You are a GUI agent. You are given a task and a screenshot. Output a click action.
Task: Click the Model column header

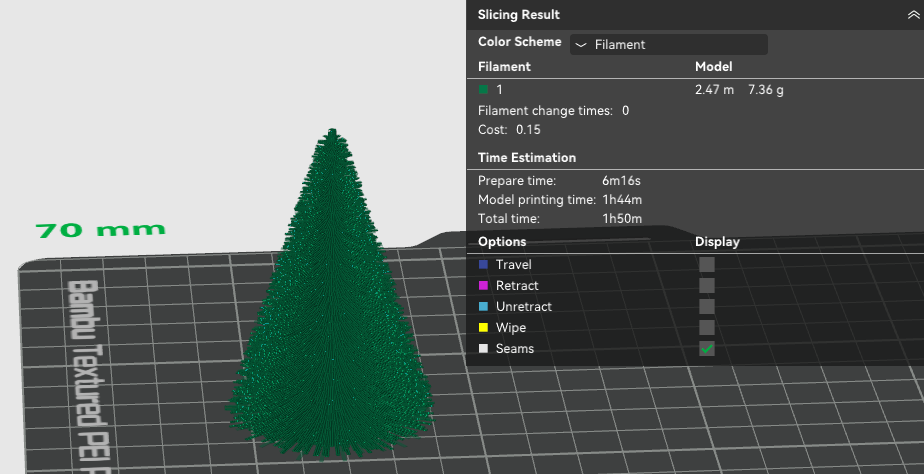[714, 67]
